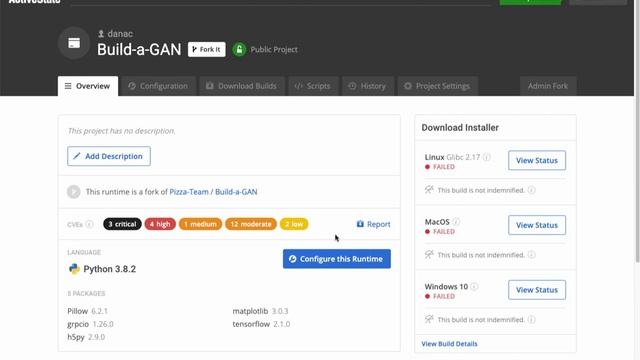Click the grpcio 1.26.0 package entry
Image resolution: width=640 pixels, height=360 pixels.
point(90,324)
